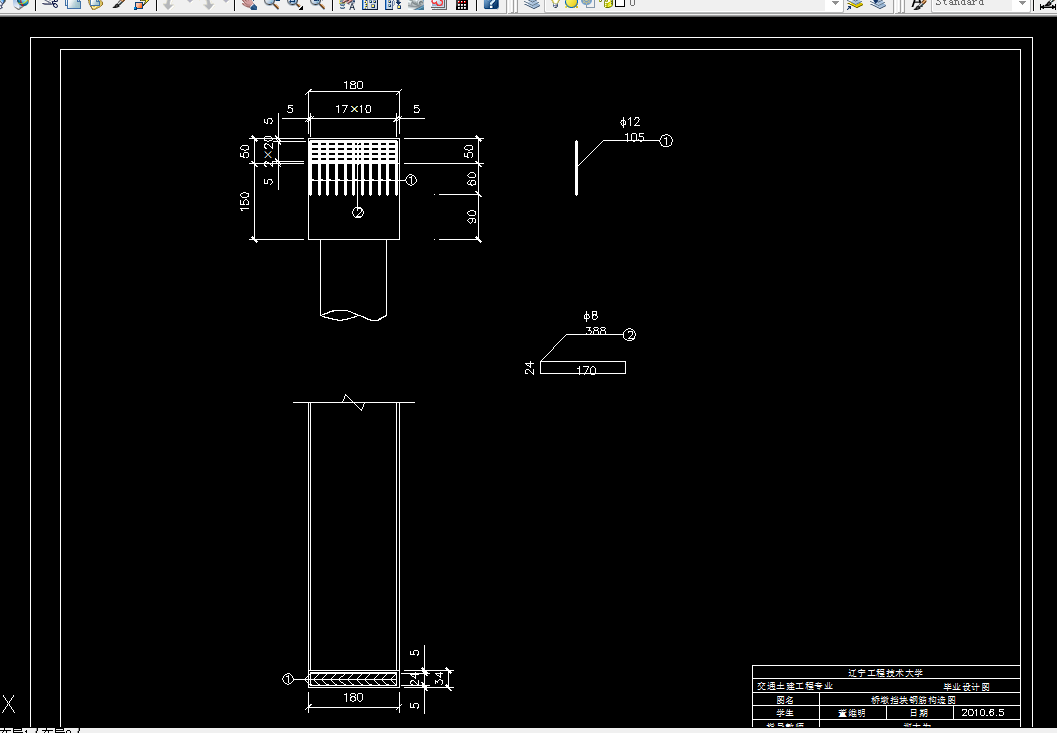Open the Zoom Window flyout tool

click(x=295, y=4)
